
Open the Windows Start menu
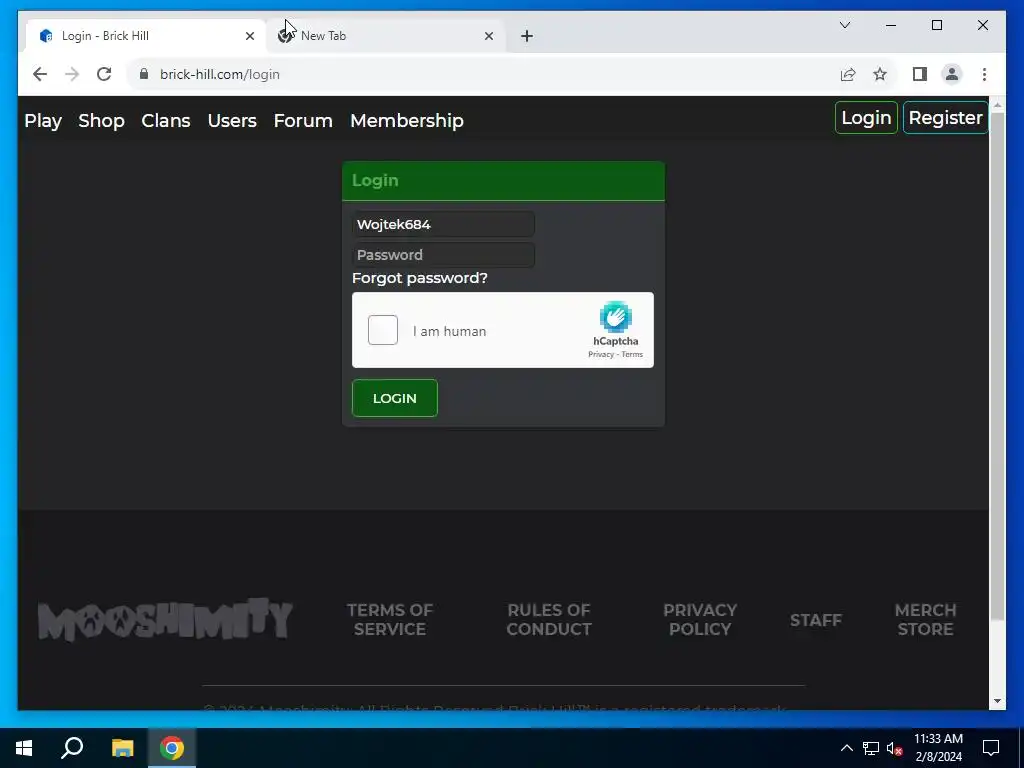click(x=24, y=748)
